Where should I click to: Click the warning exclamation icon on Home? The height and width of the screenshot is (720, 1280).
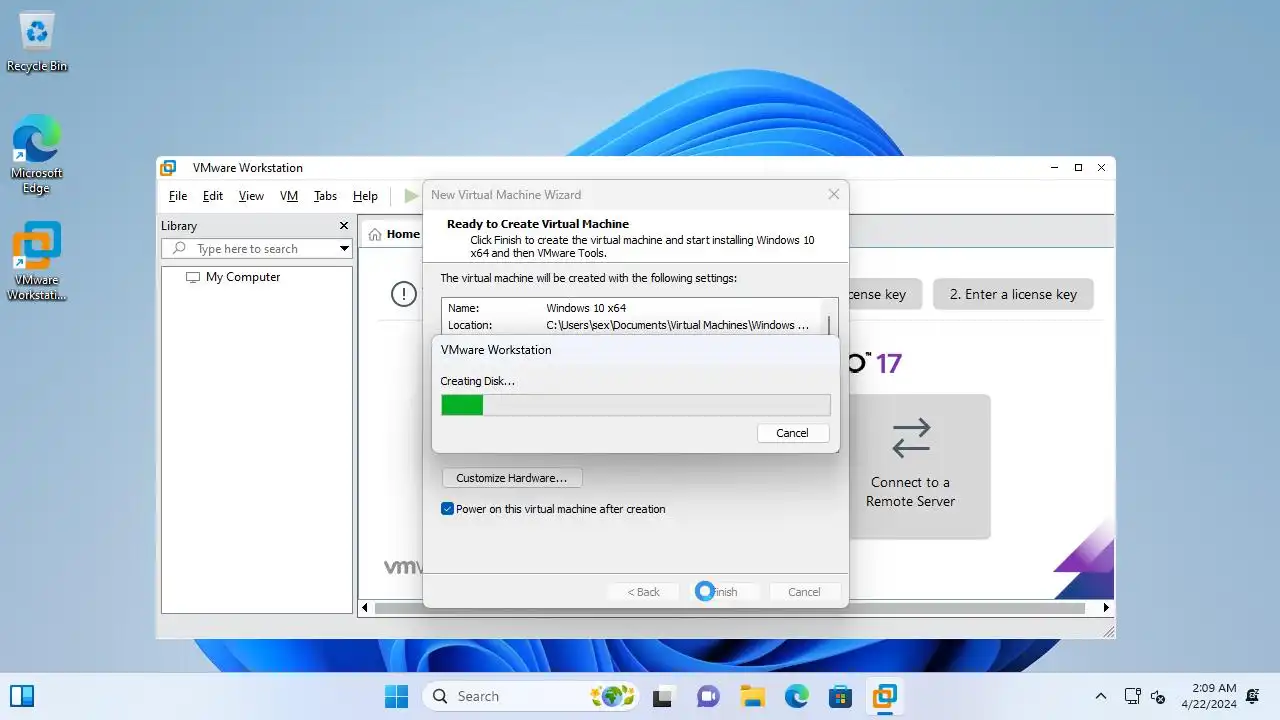404,294
